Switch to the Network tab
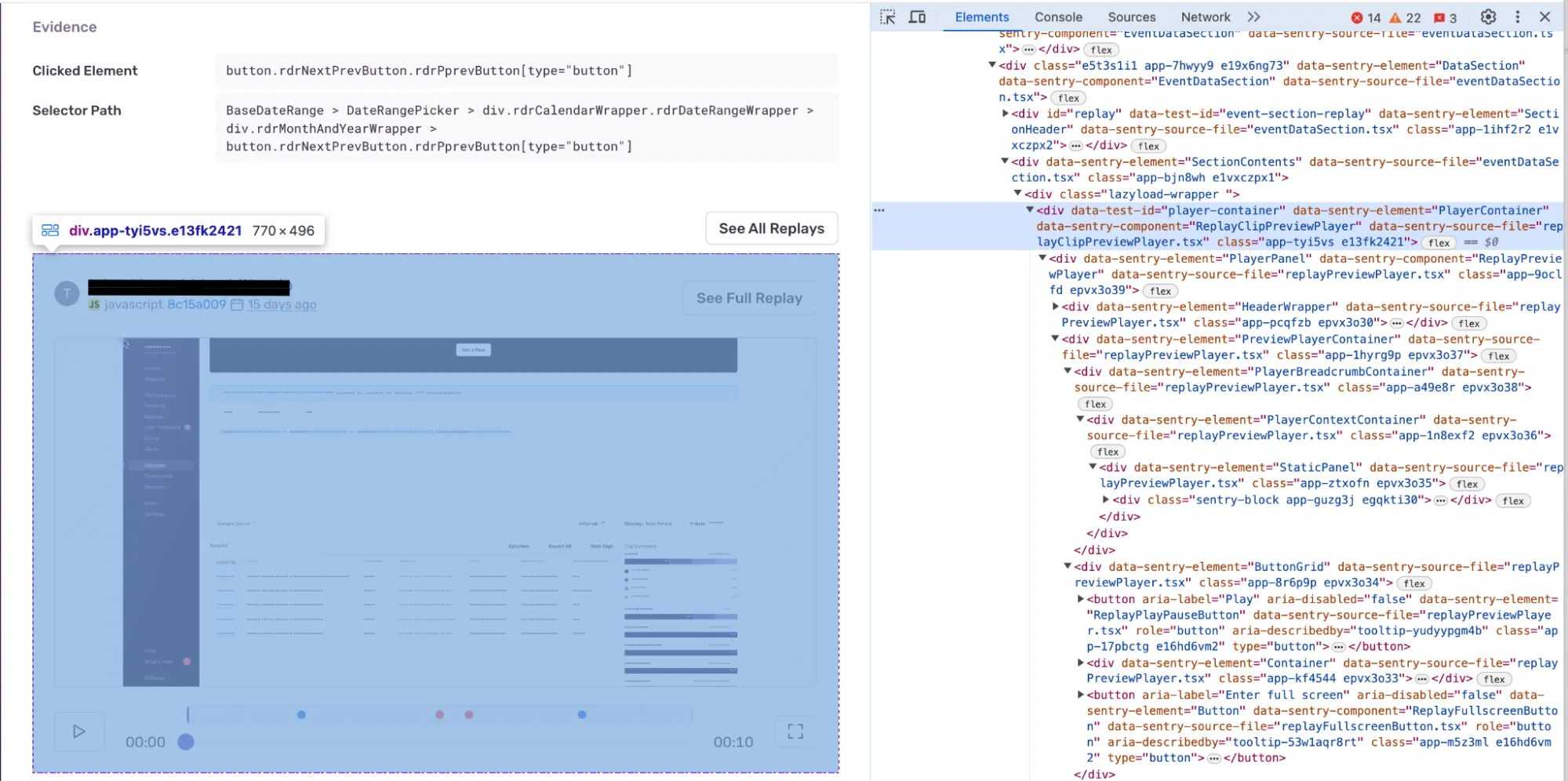Image resolution: width=1568 pixels, height=781 pixels. click(1205, 16)
